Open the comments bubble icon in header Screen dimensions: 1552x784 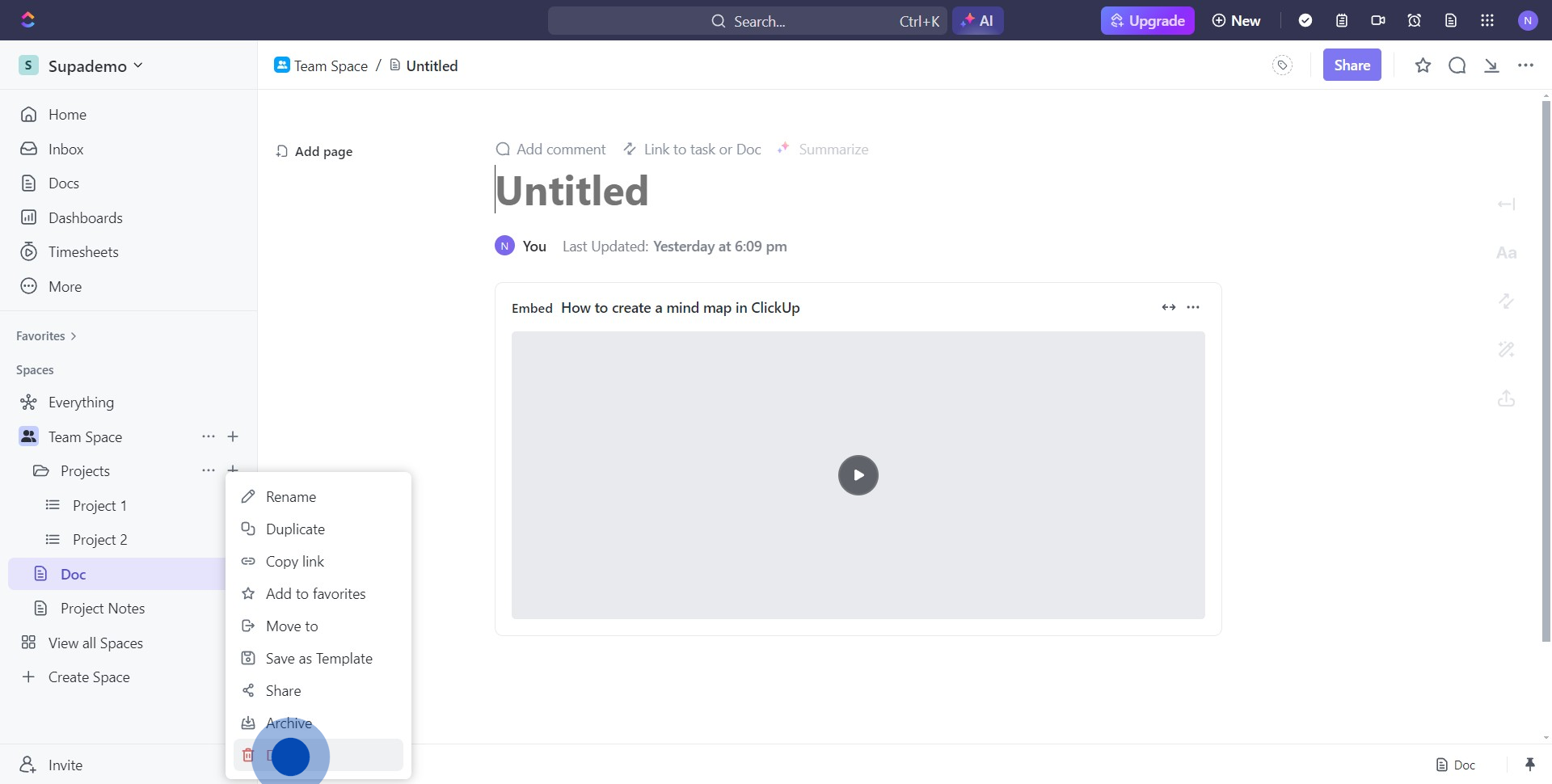pyautogui.click(x=1457, y=65)
